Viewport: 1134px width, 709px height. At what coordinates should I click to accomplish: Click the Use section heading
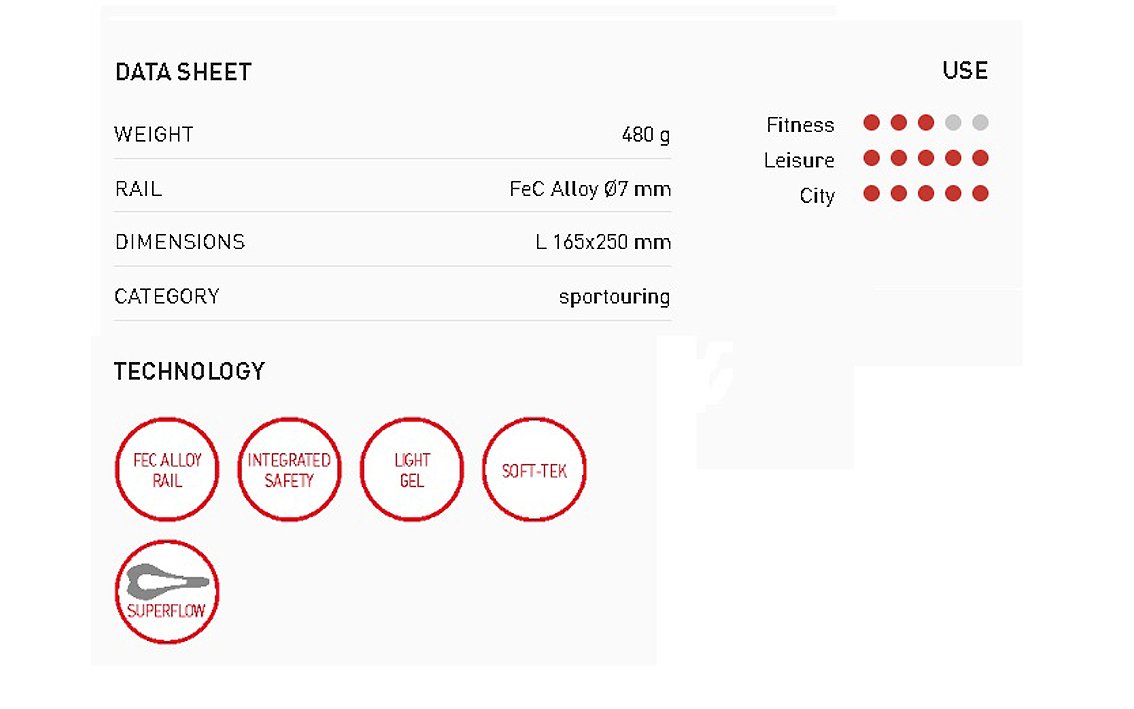[965, 71]
